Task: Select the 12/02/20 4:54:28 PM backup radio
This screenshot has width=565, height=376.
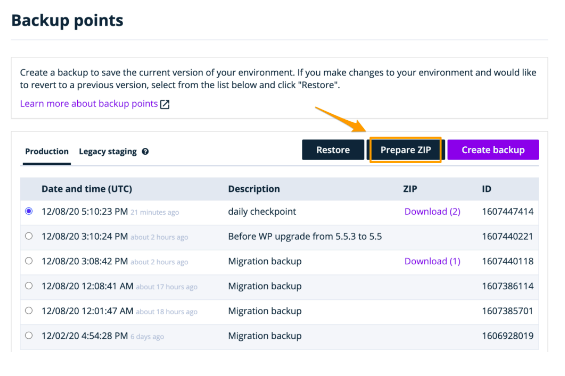Action: (x=29, y=335)
